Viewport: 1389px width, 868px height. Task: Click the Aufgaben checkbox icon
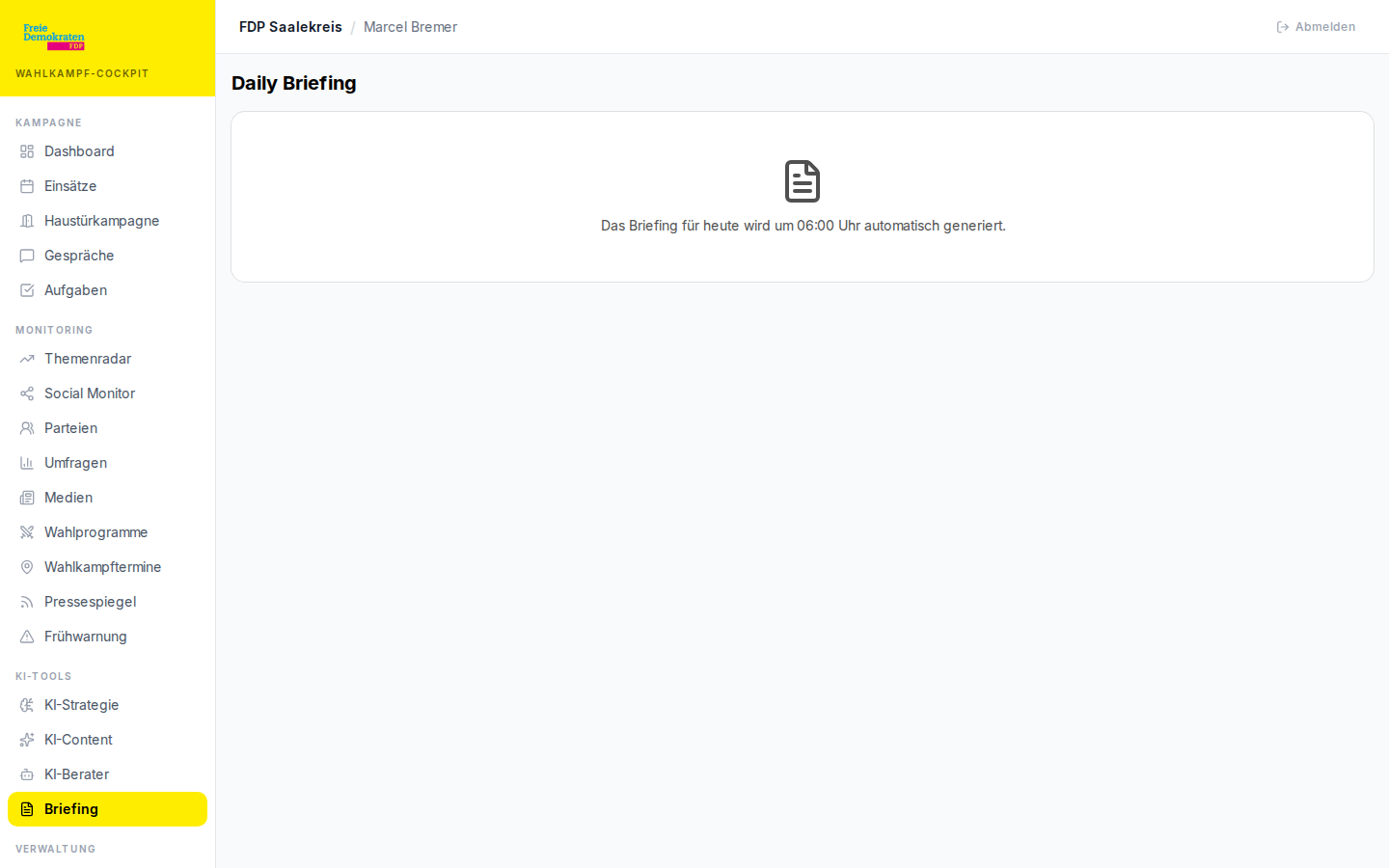(27, 290)
